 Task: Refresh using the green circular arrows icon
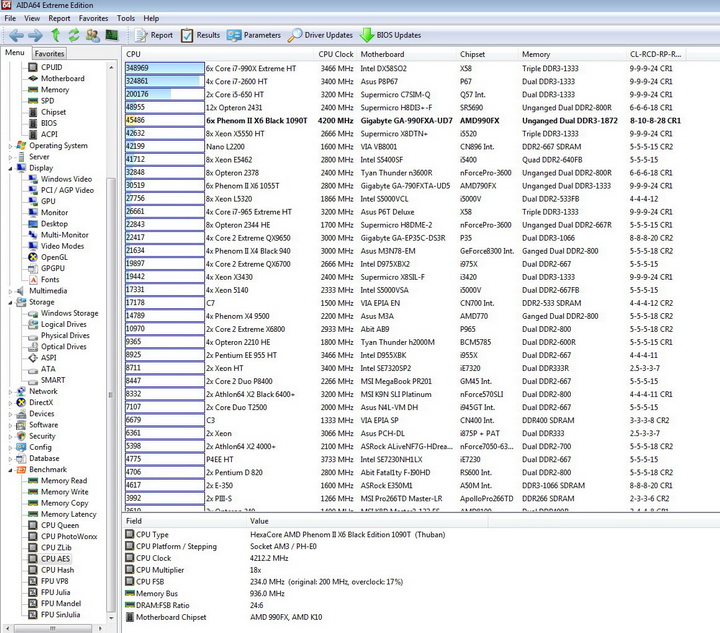73,35
